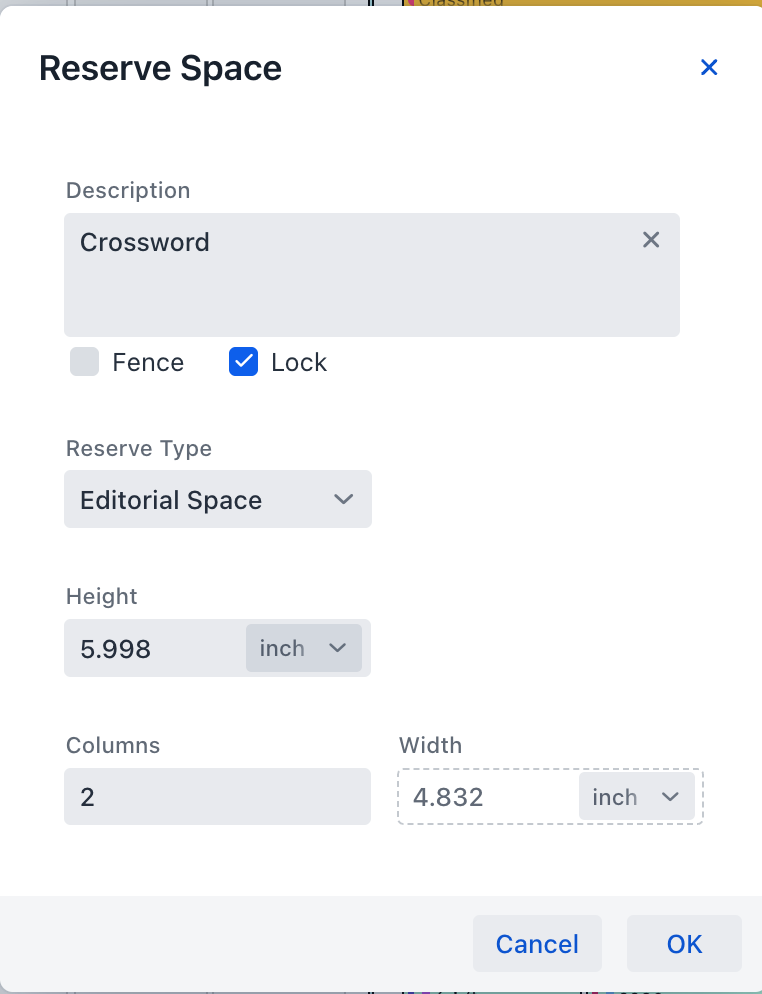Close the Reserve Space dialog
Image resolution: width=762 pixels, height=994 pixels.
click(709, 67)
